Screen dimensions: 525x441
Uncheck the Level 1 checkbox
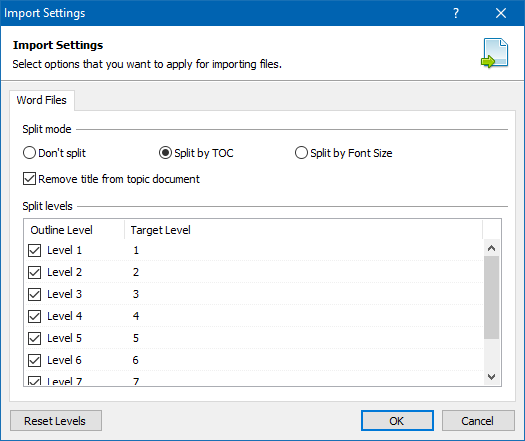[x=34, y=250]
